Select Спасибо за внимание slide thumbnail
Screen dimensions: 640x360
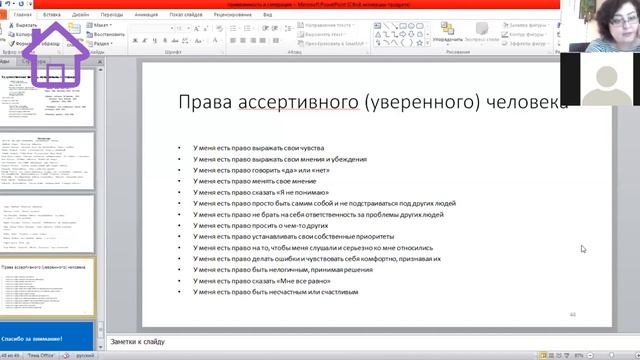[47, 335]
